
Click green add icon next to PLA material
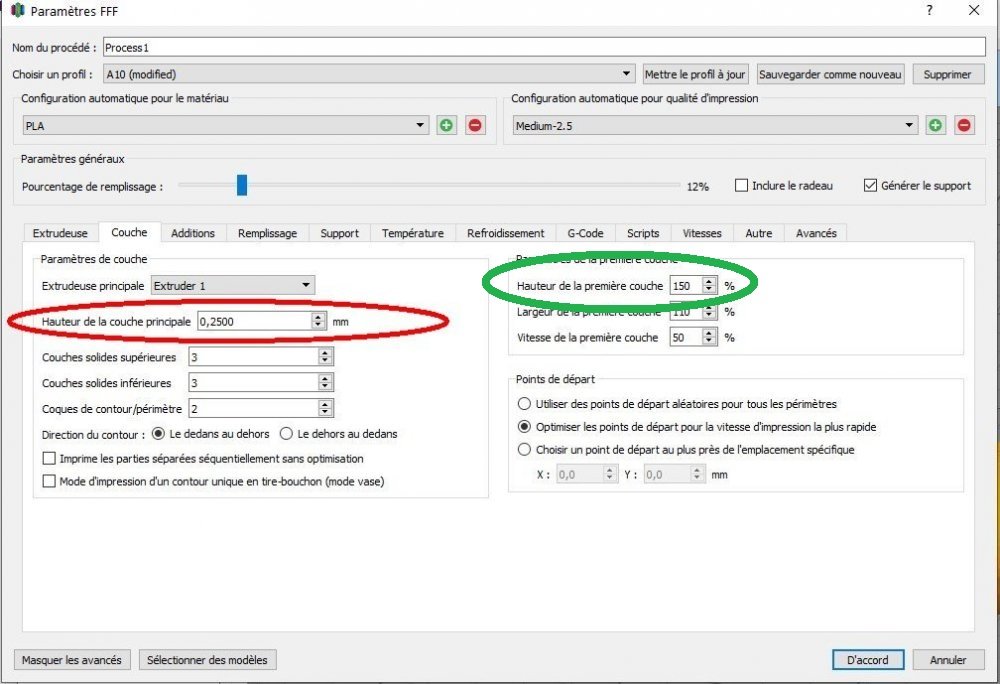click(x=446, y=125)
